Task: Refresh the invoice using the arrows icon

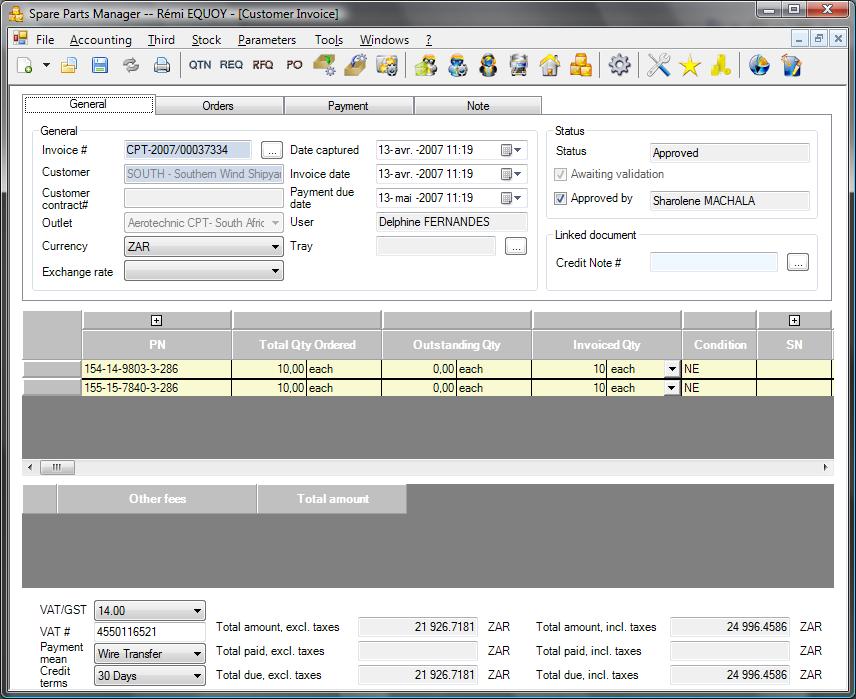Action: pos(131,66)
